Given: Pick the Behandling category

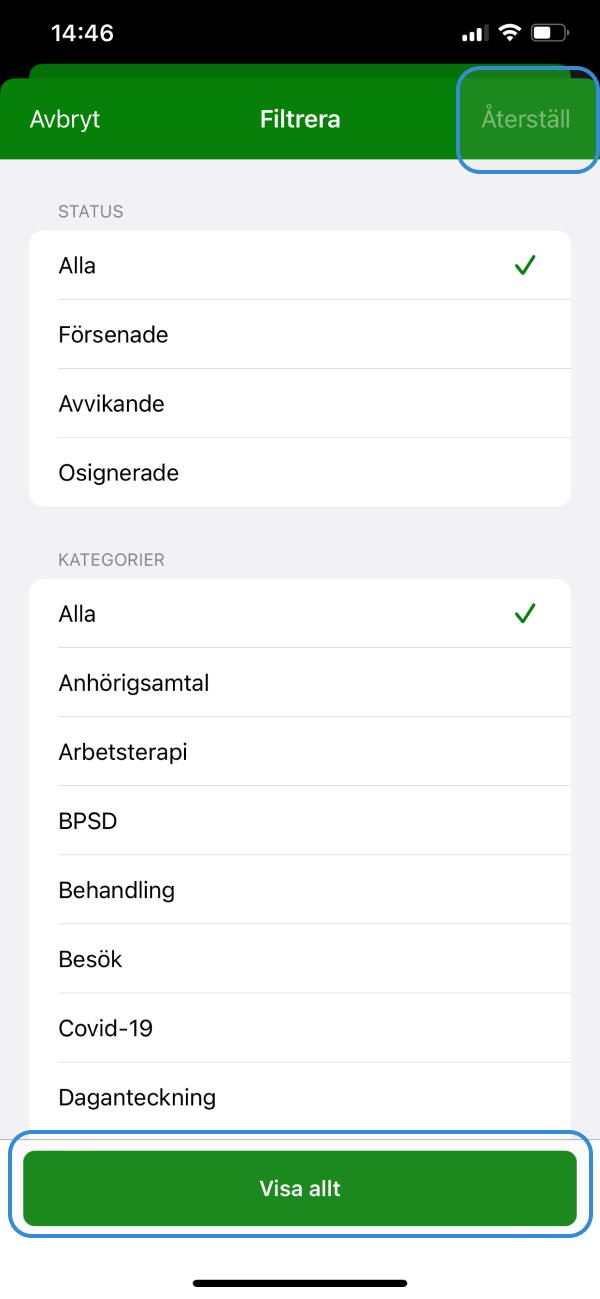Looking at the screenshot, I should (300, 890).
